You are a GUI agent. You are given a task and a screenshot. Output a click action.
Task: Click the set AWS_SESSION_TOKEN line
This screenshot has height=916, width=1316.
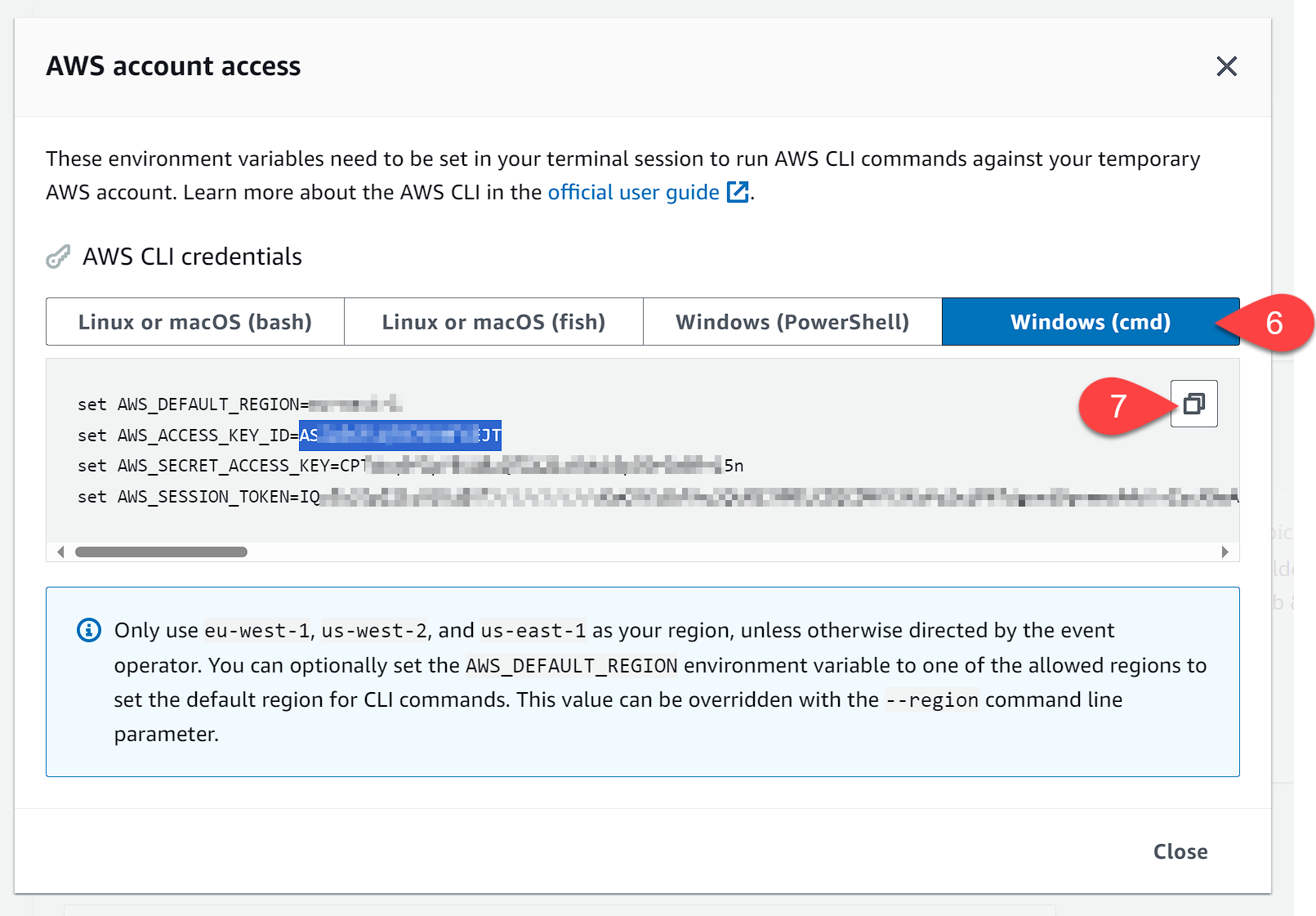click(658, 497)
